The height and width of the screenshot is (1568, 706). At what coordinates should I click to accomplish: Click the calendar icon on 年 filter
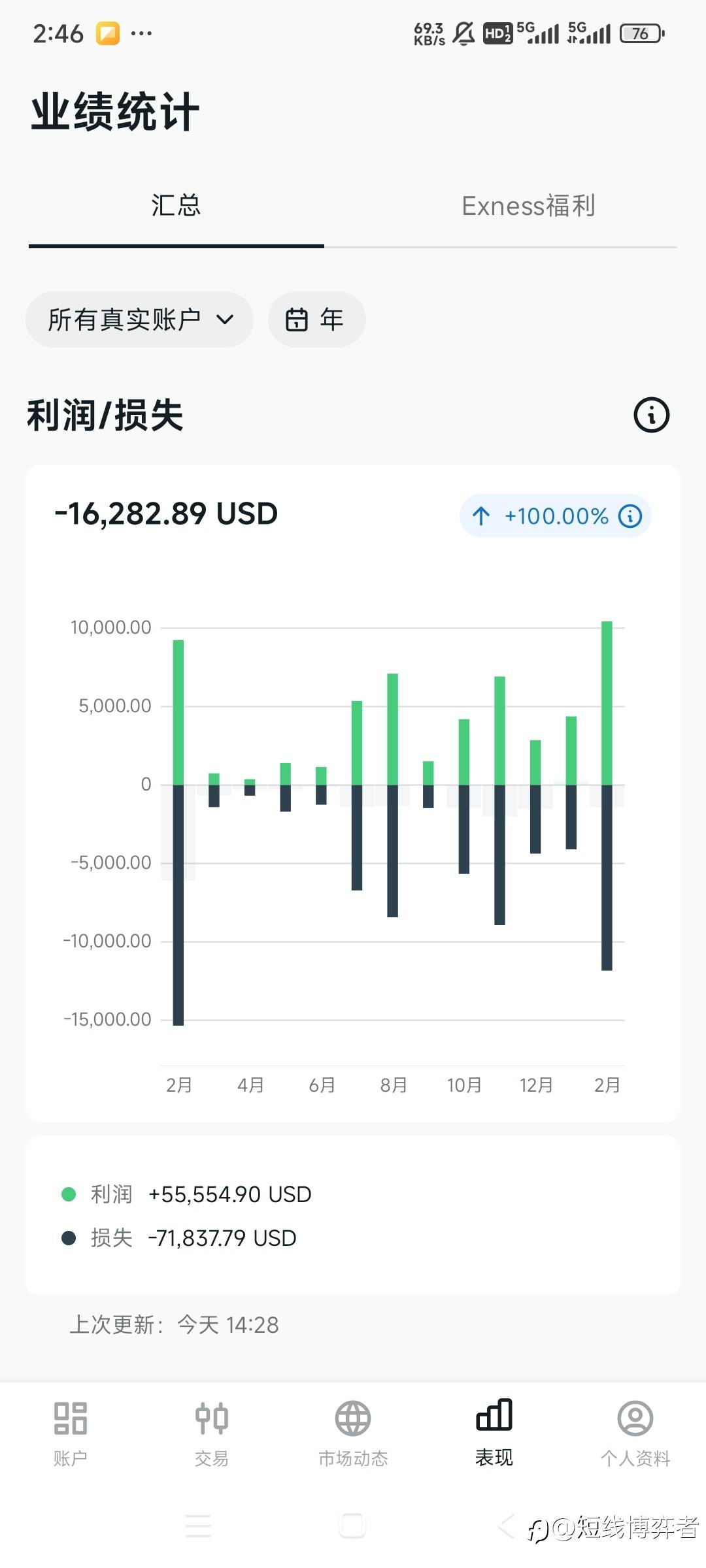(x=297, y=319)
